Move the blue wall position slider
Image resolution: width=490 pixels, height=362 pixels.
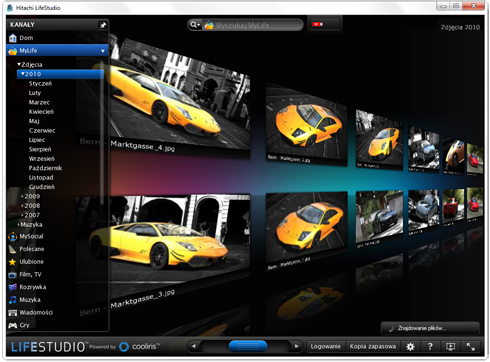(248, 346)
